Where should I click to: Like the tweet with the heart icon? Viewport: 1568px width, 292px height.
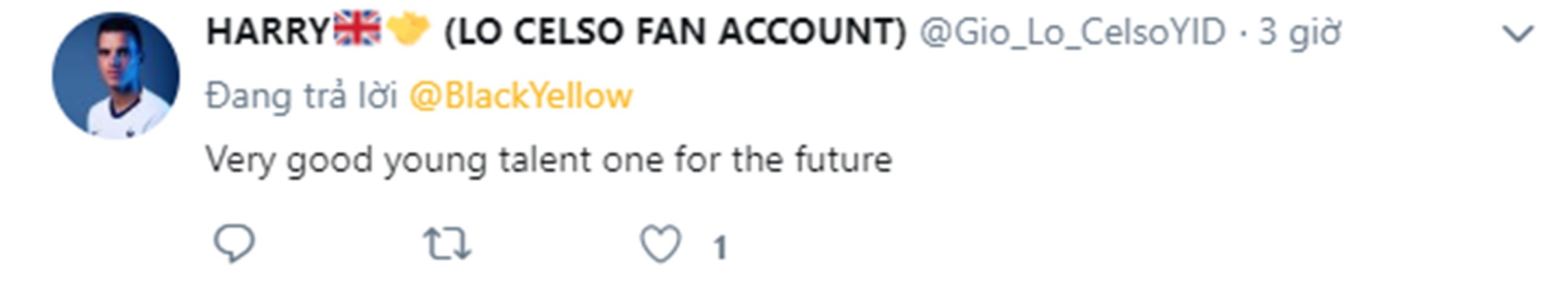coord(661,244)
